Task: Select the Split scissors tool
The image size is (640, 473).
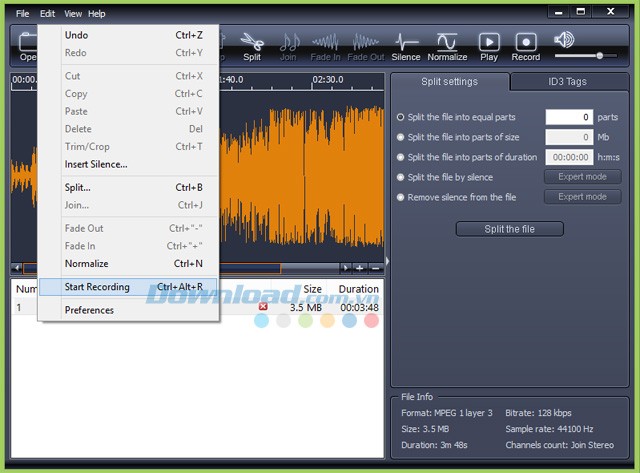Action: tap(252, 44)
